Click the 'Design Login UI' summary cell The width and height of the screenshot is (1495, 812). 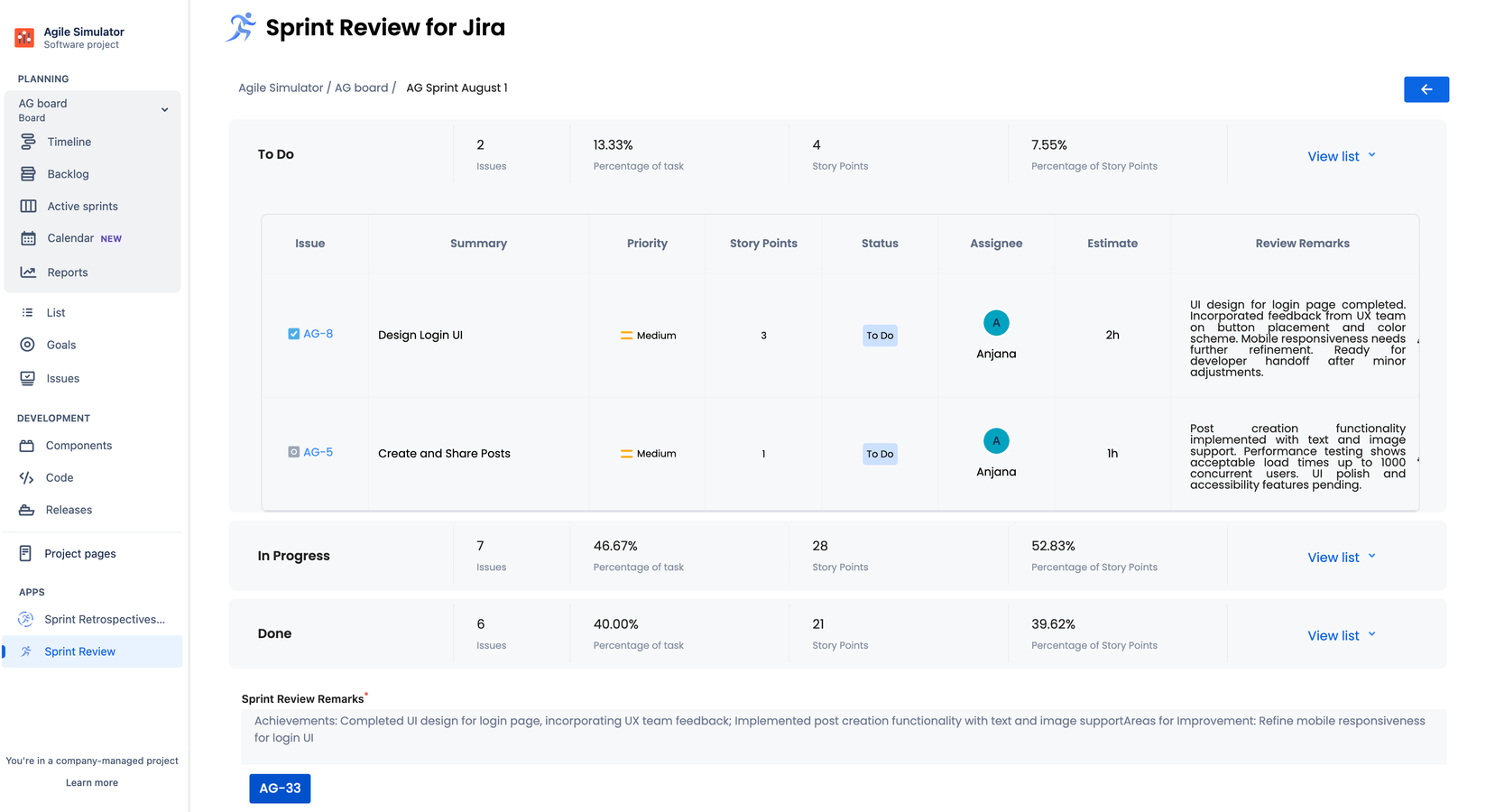point(420,336)
